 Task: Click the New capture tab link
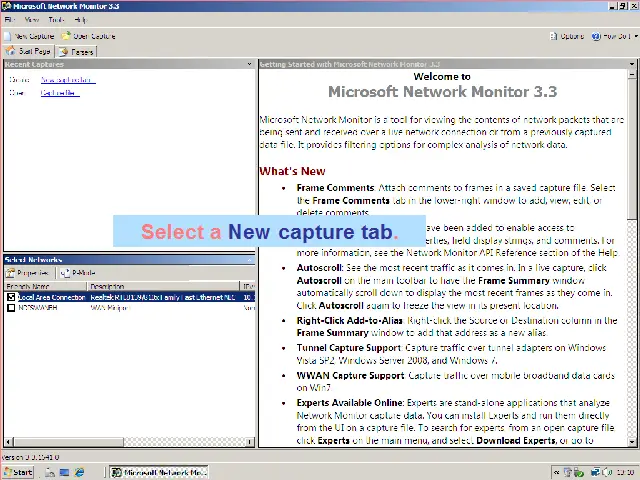tap(68, 80)
